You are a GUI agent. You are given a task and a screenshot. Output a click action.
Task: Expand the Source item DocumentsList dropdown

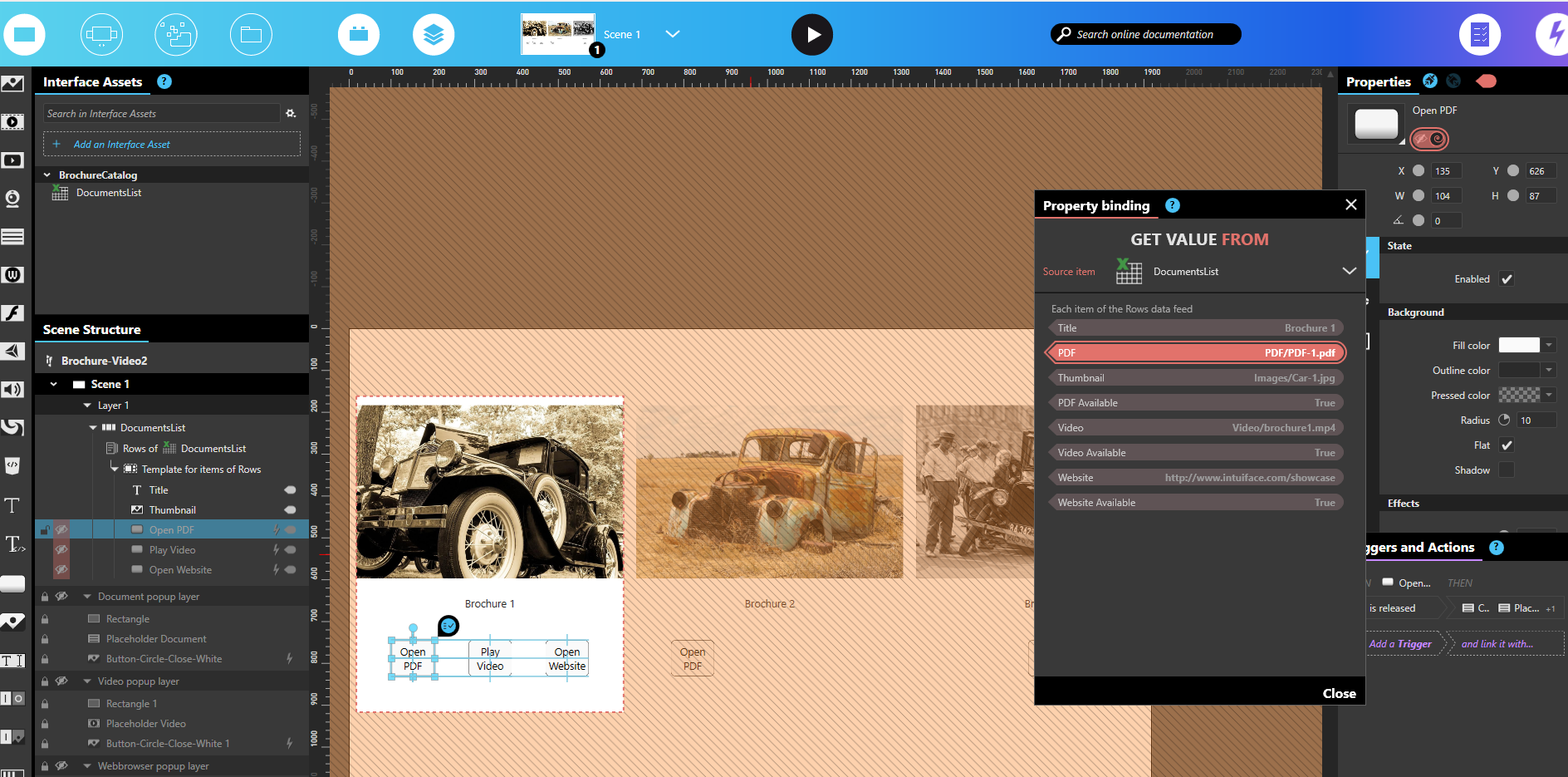coord(1350,271)
